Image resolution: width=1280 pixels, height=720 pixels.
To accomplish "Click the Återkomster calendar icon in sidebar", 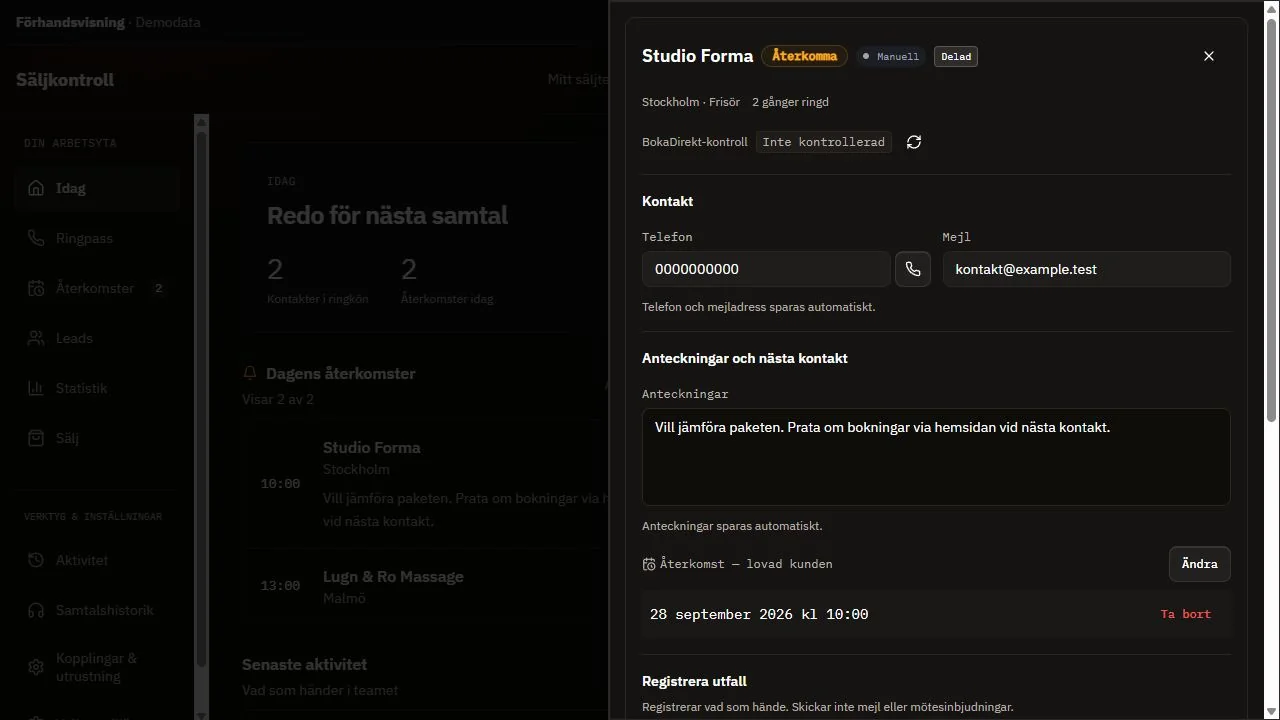I will [36, 288].
